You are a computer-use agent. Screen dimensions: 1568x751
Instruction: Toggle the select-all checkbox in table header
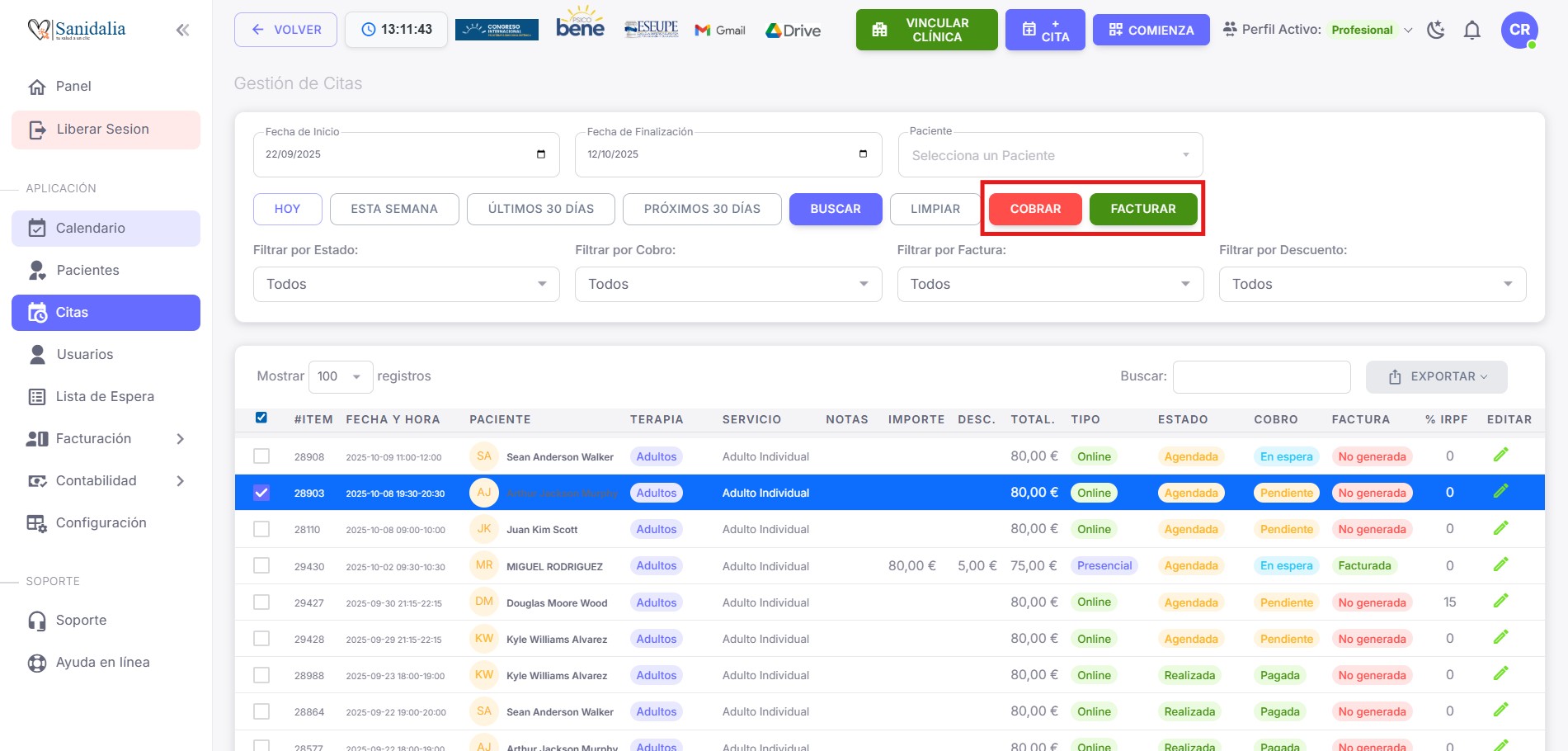click(x=261, y=418)
